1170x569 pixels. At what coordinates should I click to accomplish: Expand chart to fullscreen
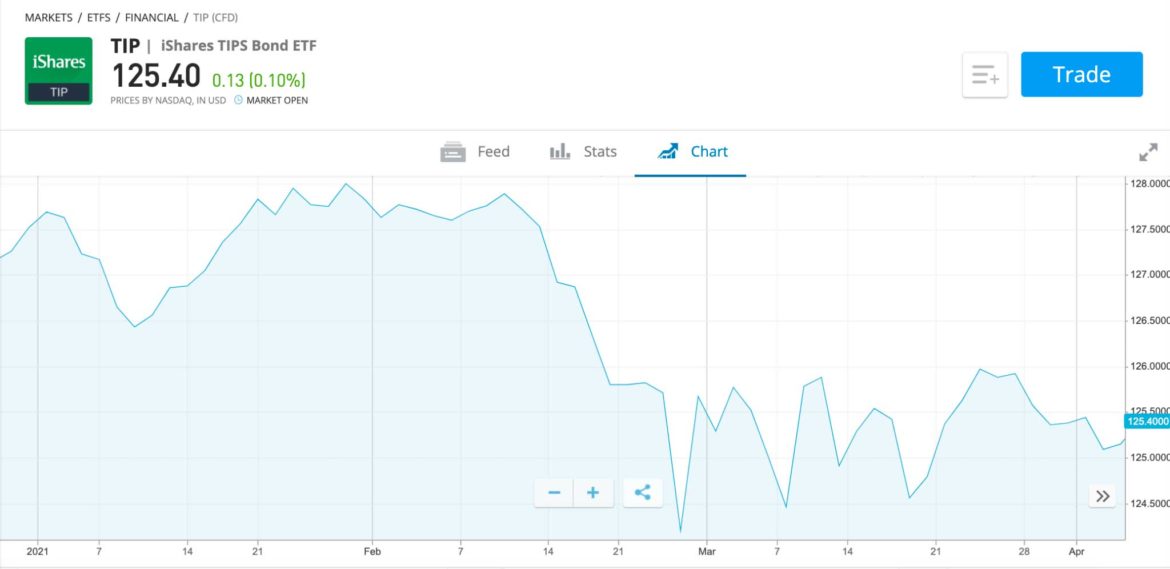[x=1148, y=152]
